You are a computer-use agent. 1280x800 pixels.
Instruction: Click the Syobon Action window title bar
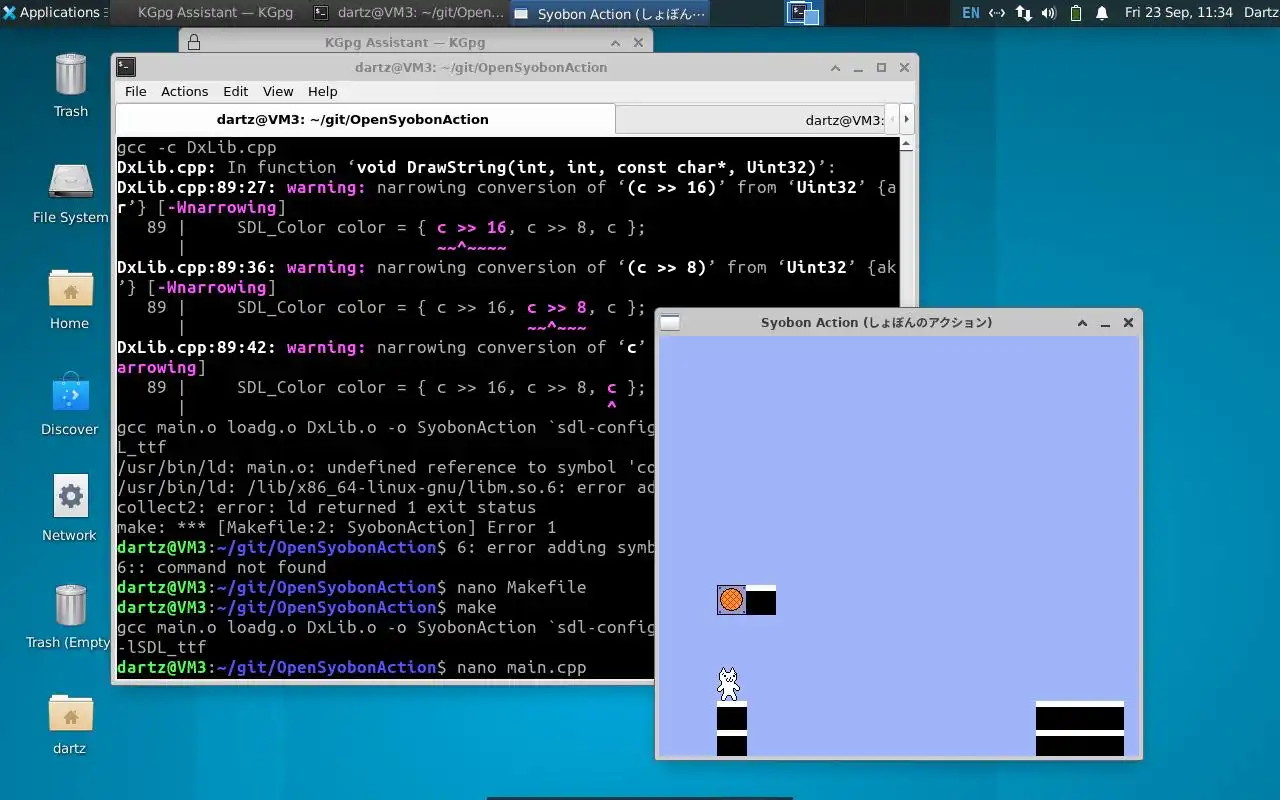tap(876, 322)
